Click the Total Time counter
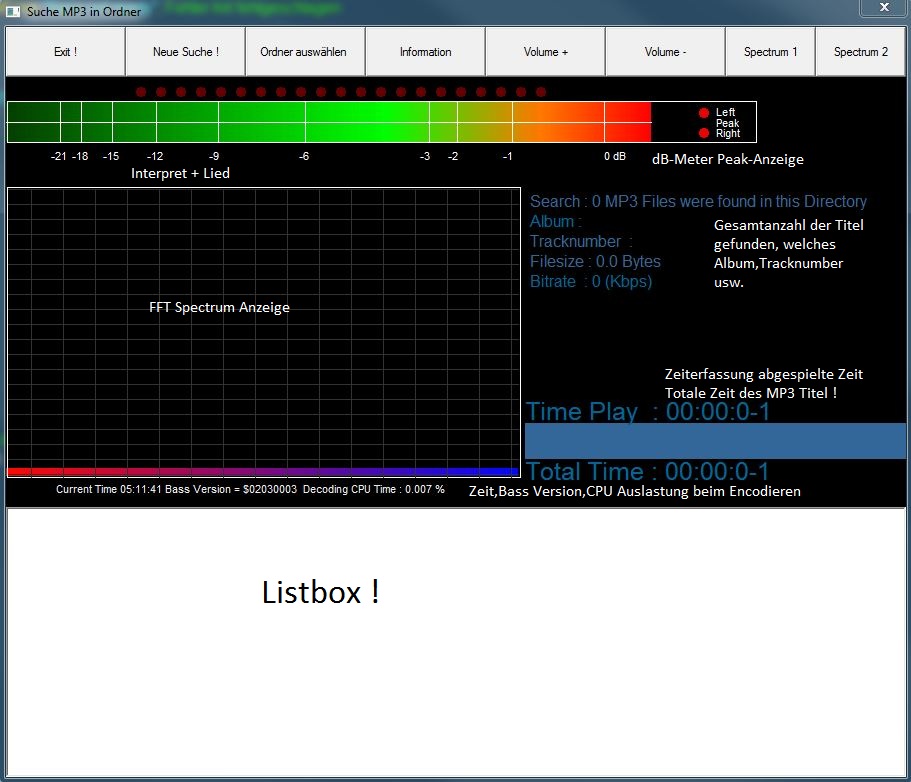The height and width of the screenshot is (782, 911). (x=648, y=471)
